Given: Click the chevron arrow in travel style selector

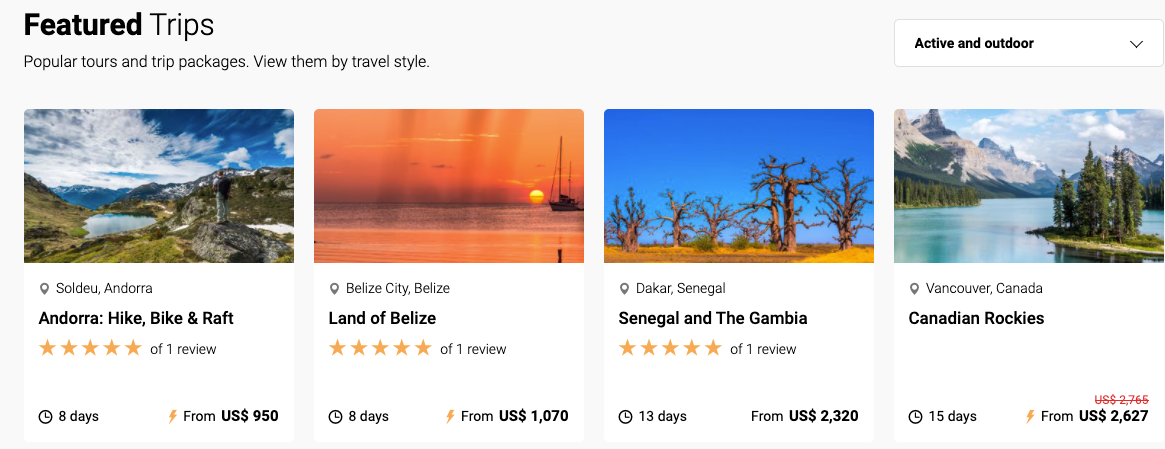Looking at the screenshot, I should (x=1136, y=44).
